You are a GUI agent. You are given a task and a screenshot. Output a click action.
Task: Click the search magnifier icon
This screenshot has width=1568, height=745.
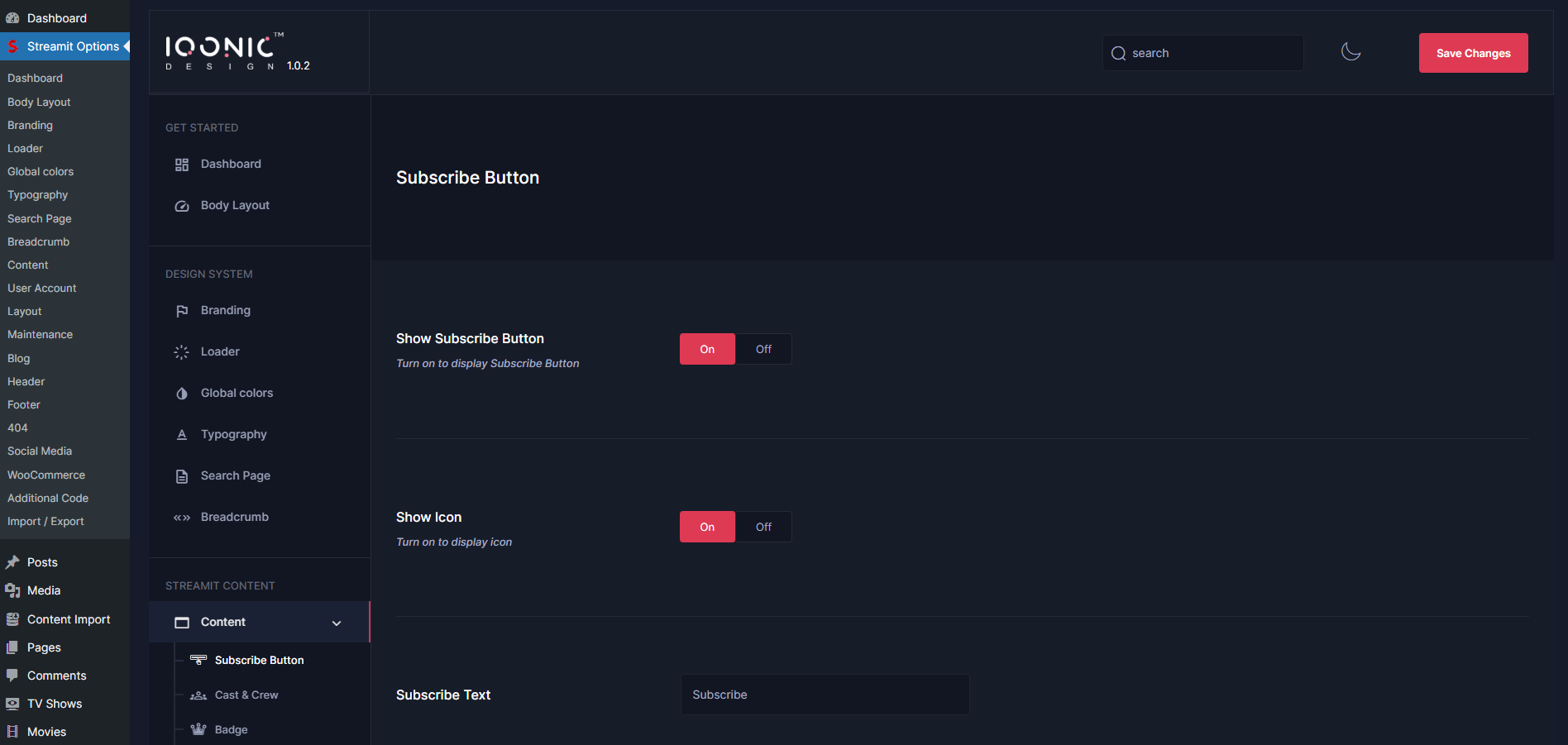[1118, 53]
